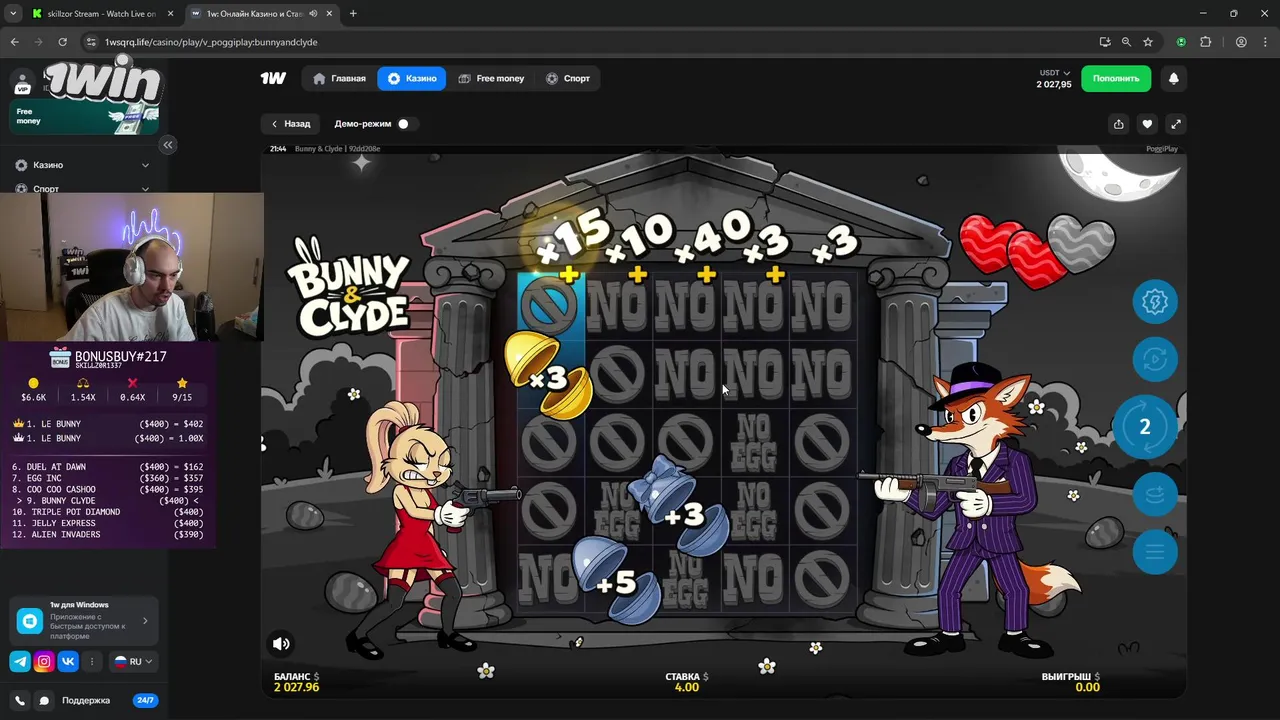Click the browser address bar URL
Screen dimensions: 1280x720
[210, 42]
